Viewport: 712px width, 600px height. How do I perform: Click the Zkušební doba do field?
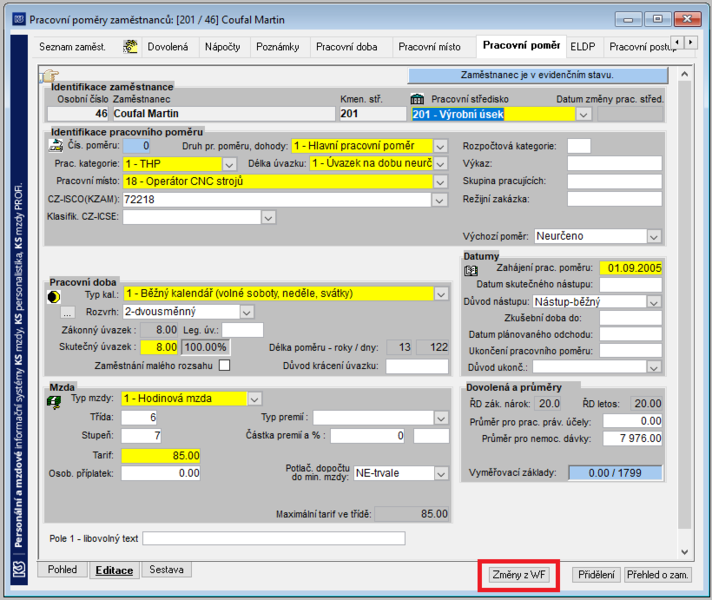pos(631,318)
